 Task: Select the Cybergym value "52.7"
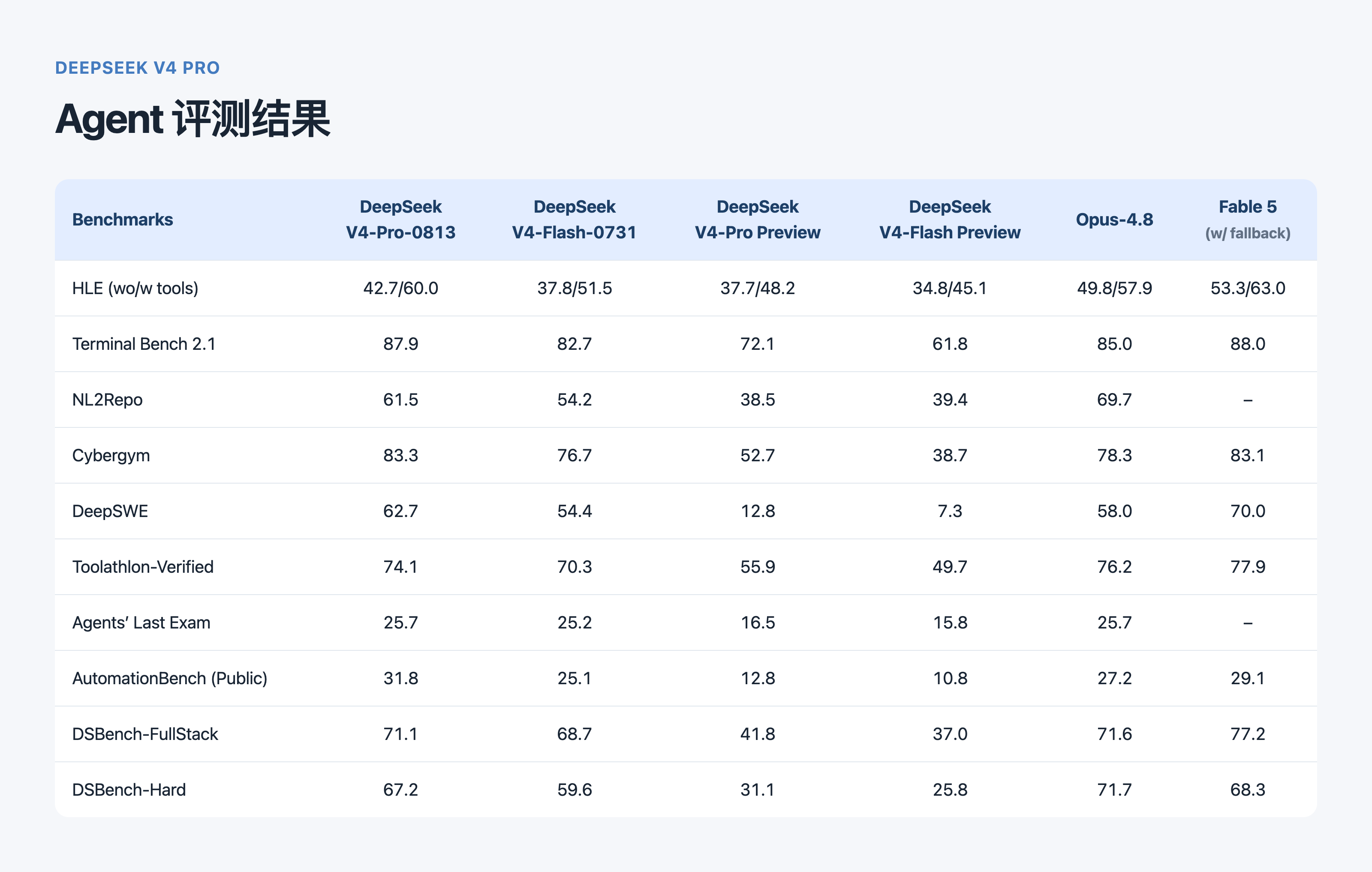757,456
